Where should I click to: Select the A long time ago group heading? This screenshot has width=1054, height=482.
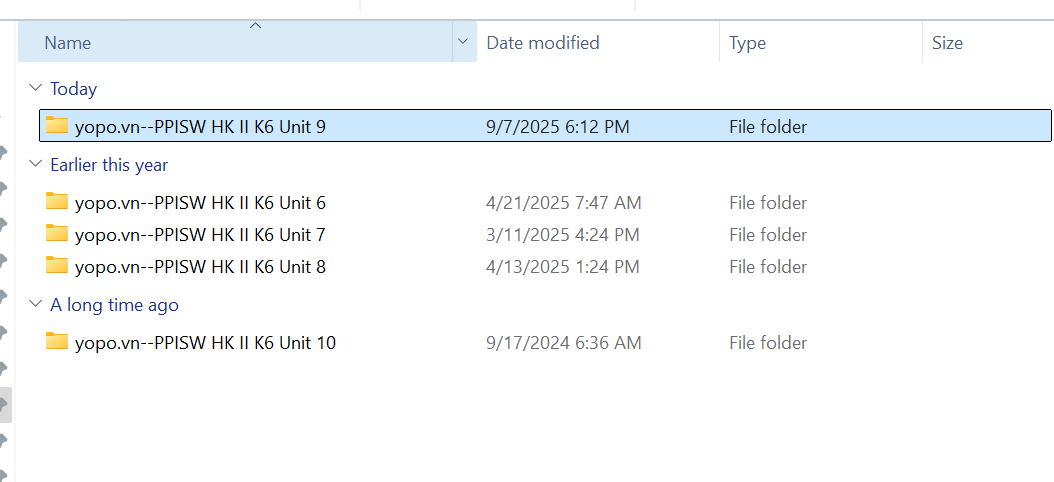[x=114, y=305]
